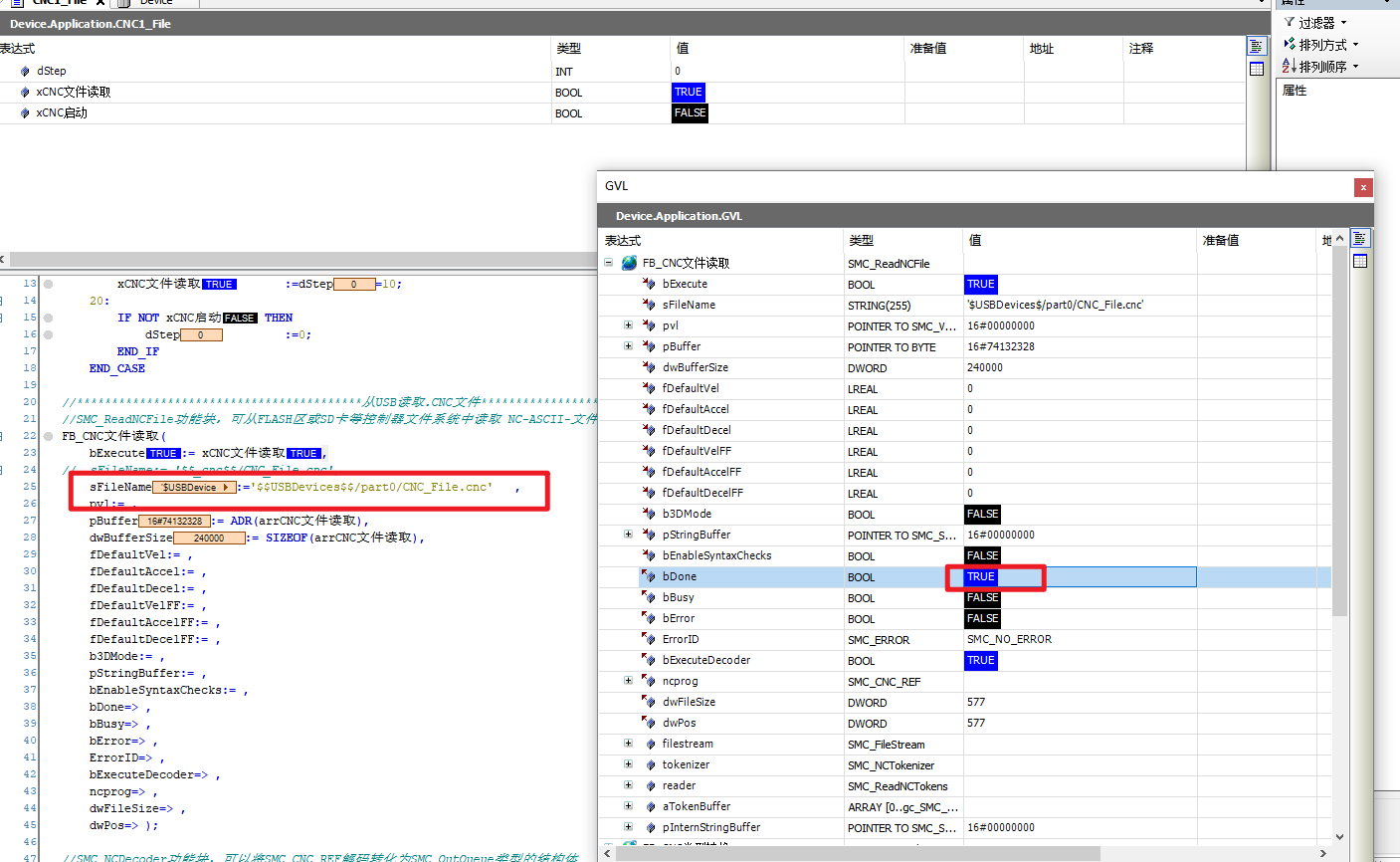Switch CNC1_File declaration to table view icon
The image size is (1400, 862).
pyautogui.click(x=1257, y=69)
